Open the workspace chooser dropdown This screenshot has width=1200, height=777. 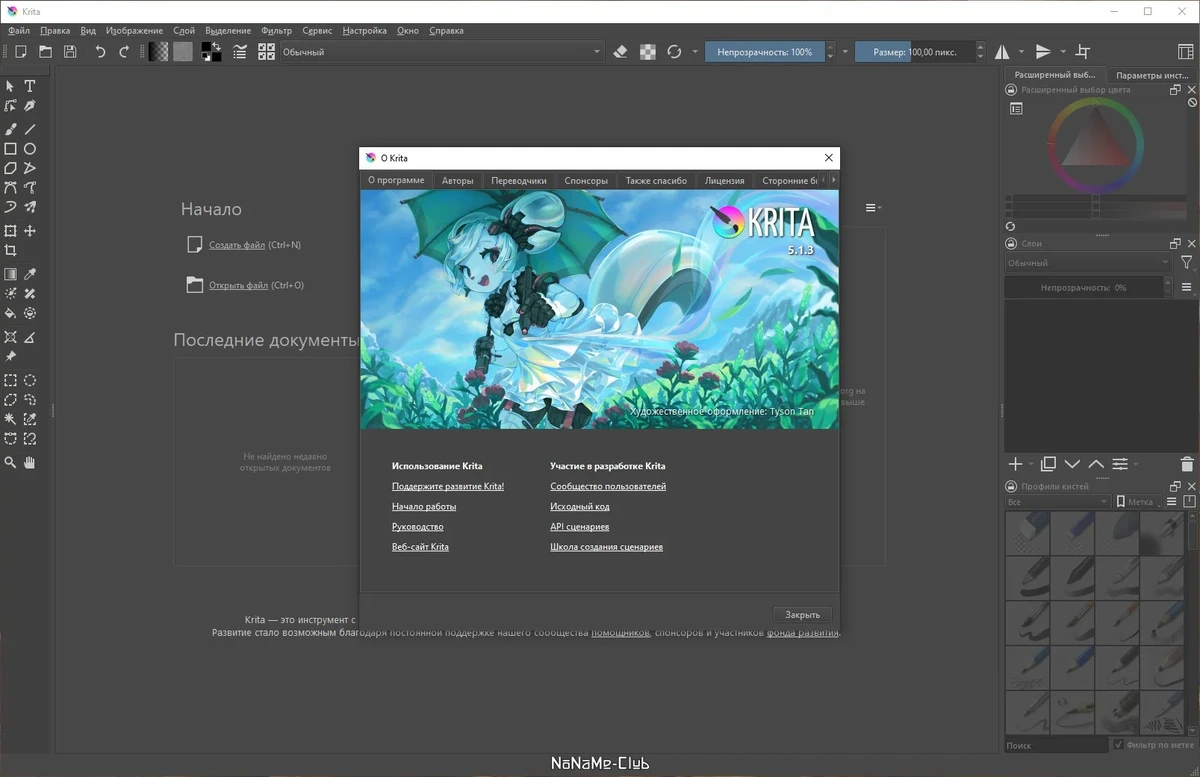[x=1184, y=52]
